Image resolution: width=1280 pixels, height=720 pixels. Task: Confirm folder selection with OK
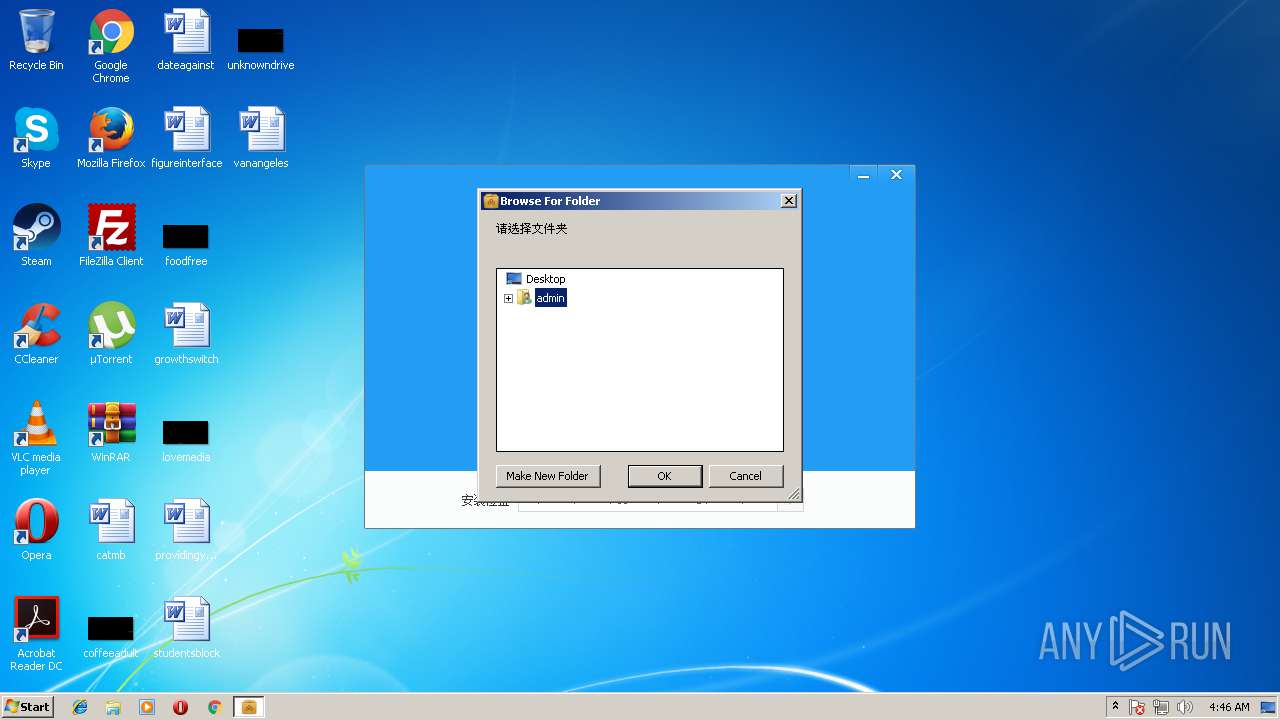pyautogui.click(x=664, y=476)
